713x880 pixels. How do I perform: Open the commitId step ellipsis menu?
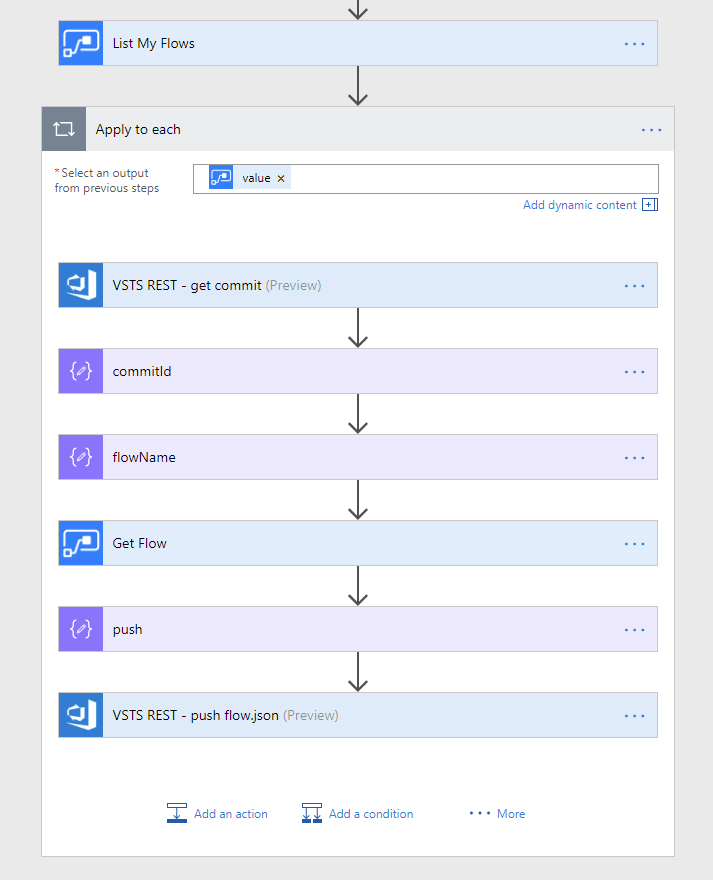tap(634, 372)
